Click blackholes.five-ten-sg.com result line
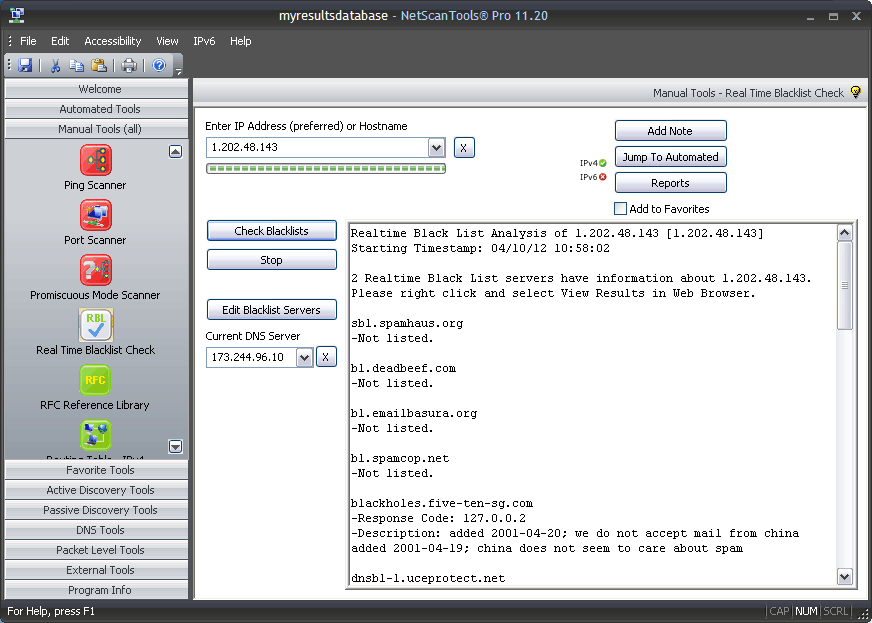 click(442, 503)
